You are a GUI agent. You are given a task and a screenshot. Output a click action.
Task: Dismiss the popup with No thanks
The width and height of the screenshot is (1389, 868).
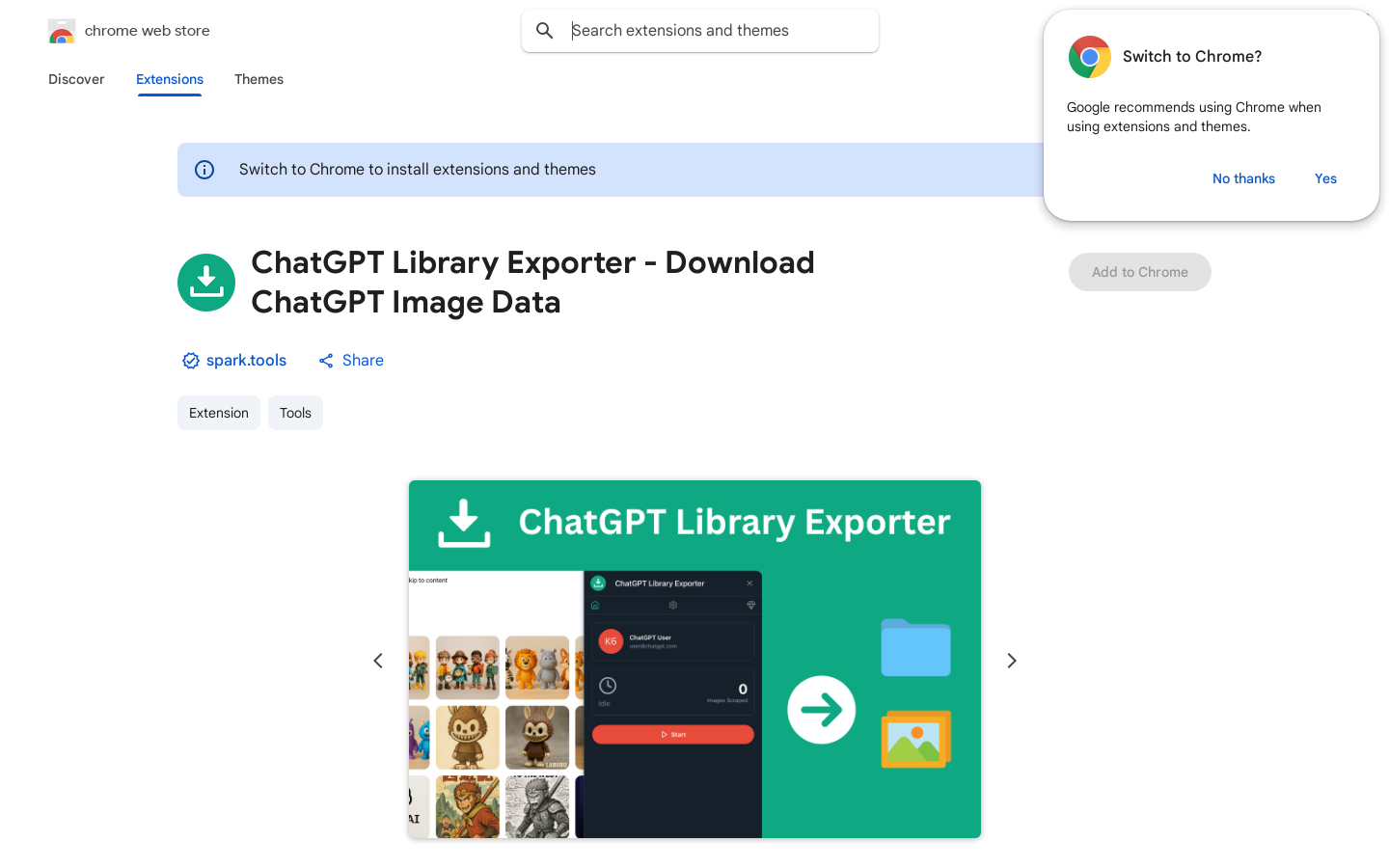1243,178
